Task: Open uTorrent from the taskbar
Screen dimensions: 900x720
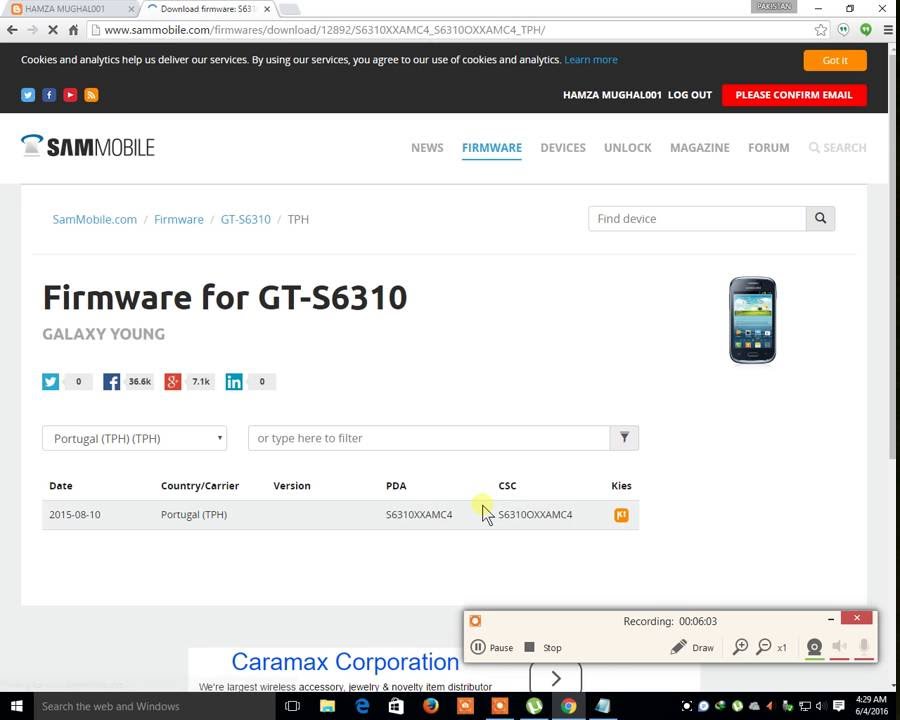Action: 534,706
